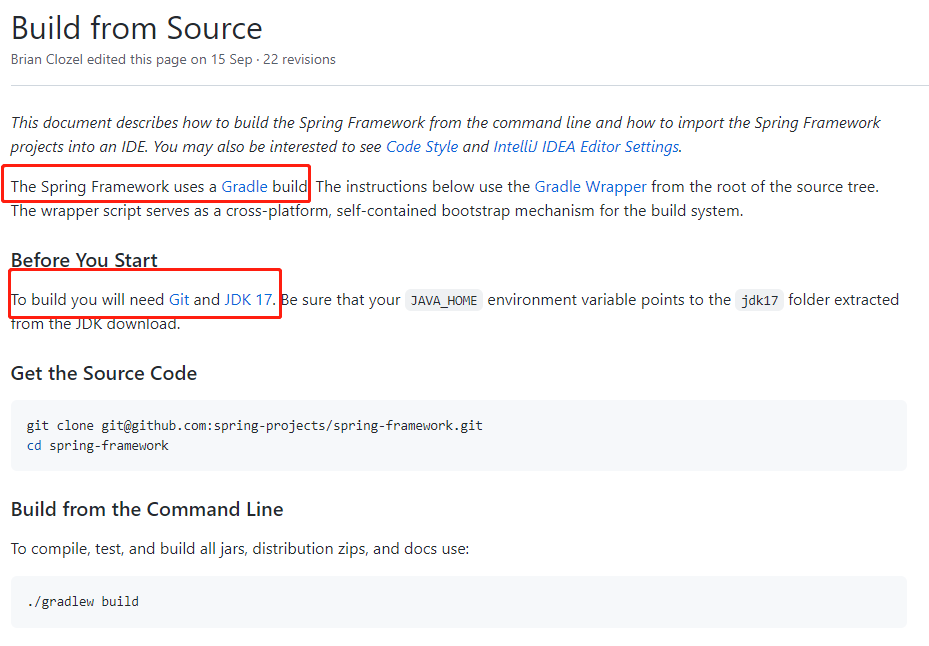Image resolution: width=929 pixels, height=646 pixels.
Task: Click the jdk17 inline code
Action: tap(760, 300)
